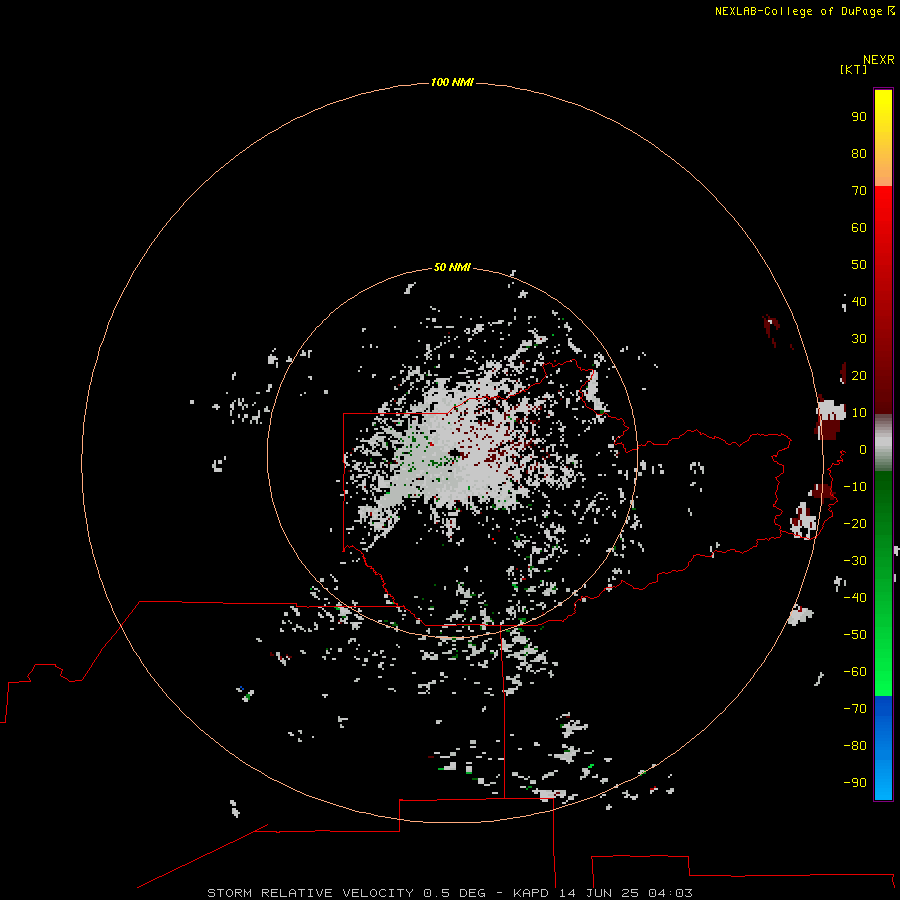This screenshot has width=900, height=900.
Task: Click the -70 value on the velocity scale
Action: 855,709
